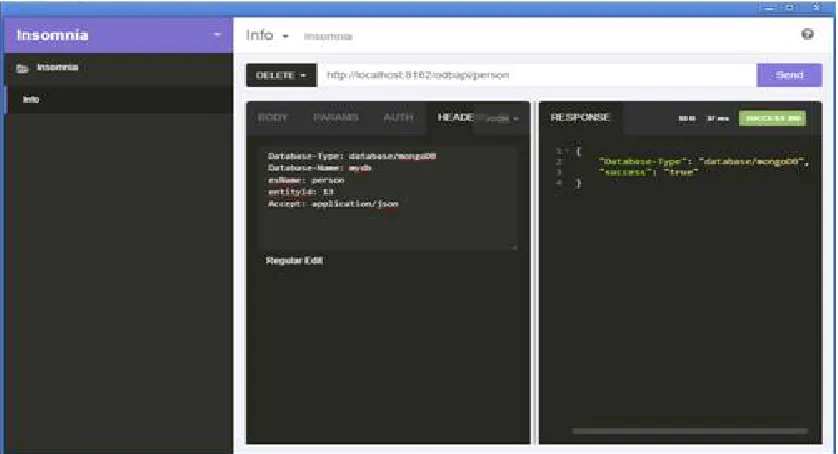838x454 pixels.
Task: Click "Database-Type" key in response JSON
Action: [x=642, y=161]
